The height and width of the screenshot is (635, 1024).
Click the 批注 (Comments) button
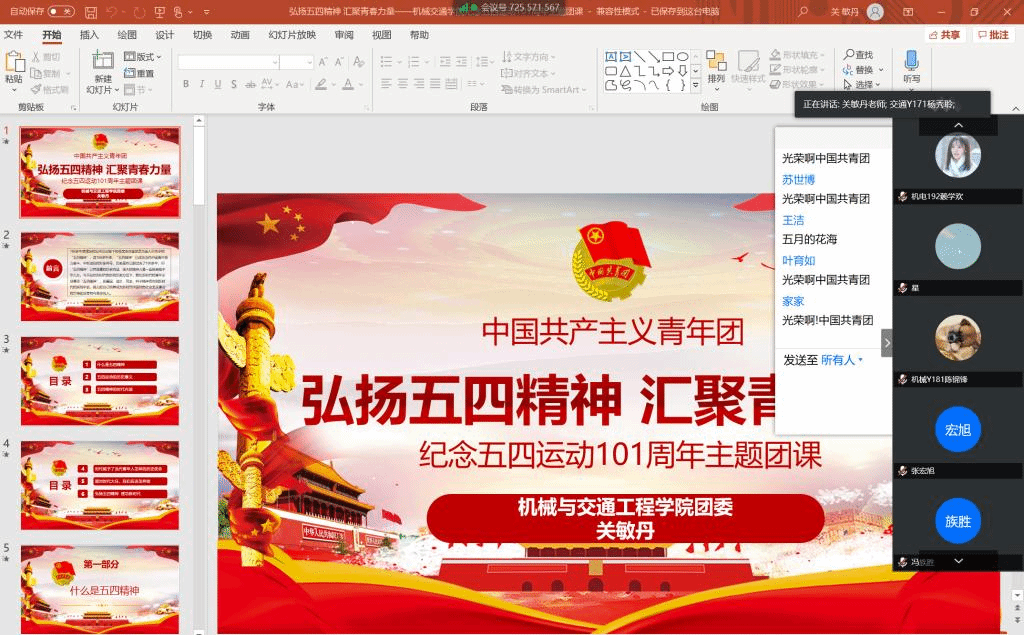click(x=993, y=35)
